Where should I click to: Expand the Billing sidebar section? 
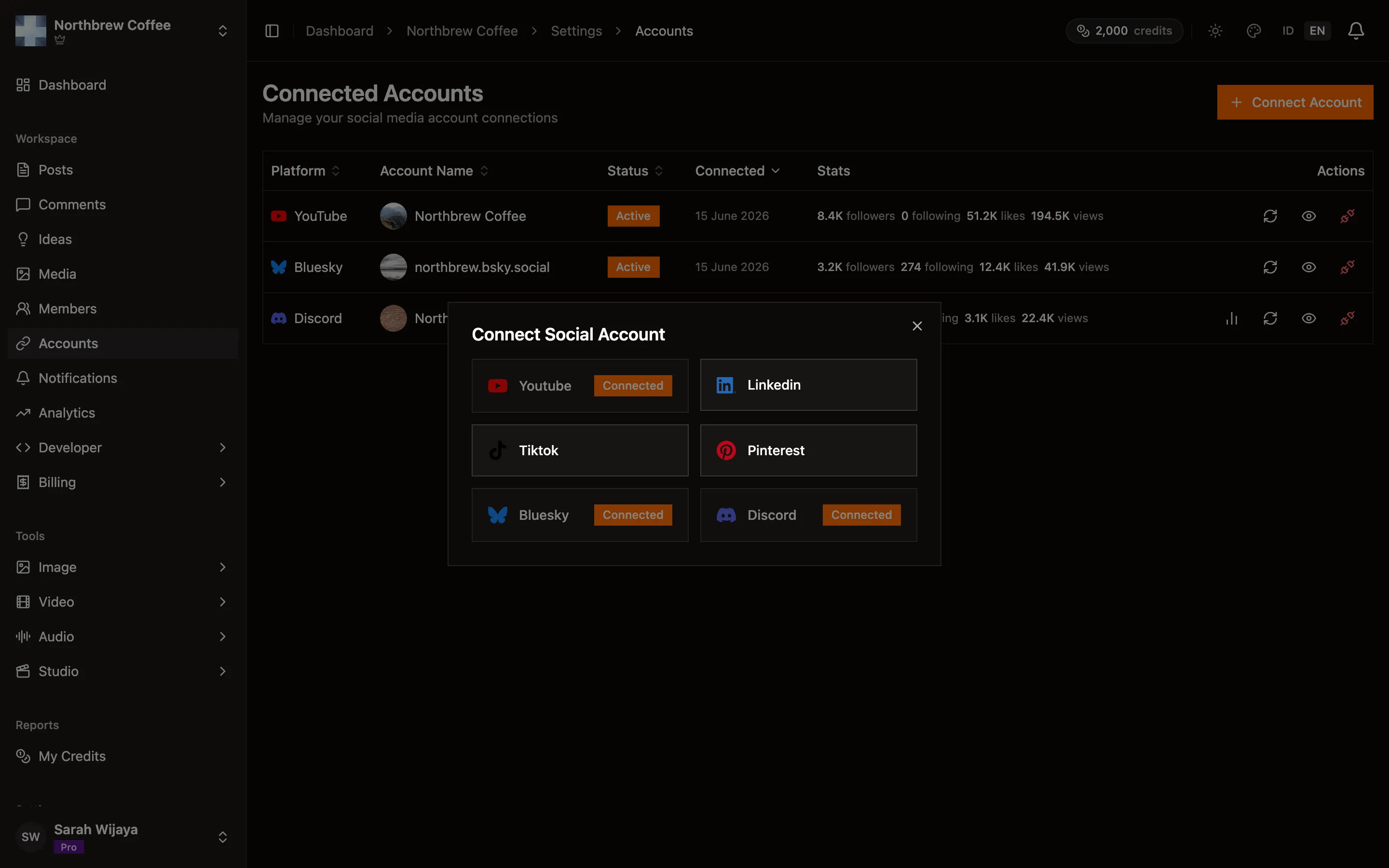click(x=123, y=482)
